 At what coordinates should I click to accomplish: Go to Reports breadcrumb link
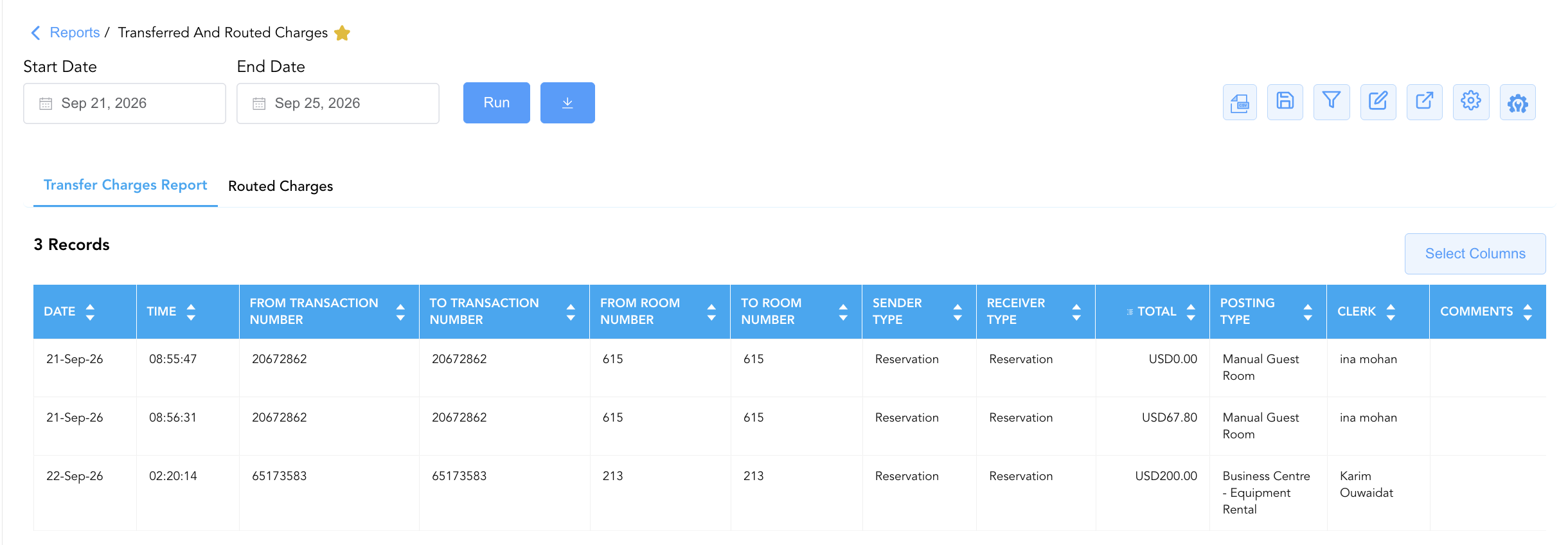[x=75, y=33]
